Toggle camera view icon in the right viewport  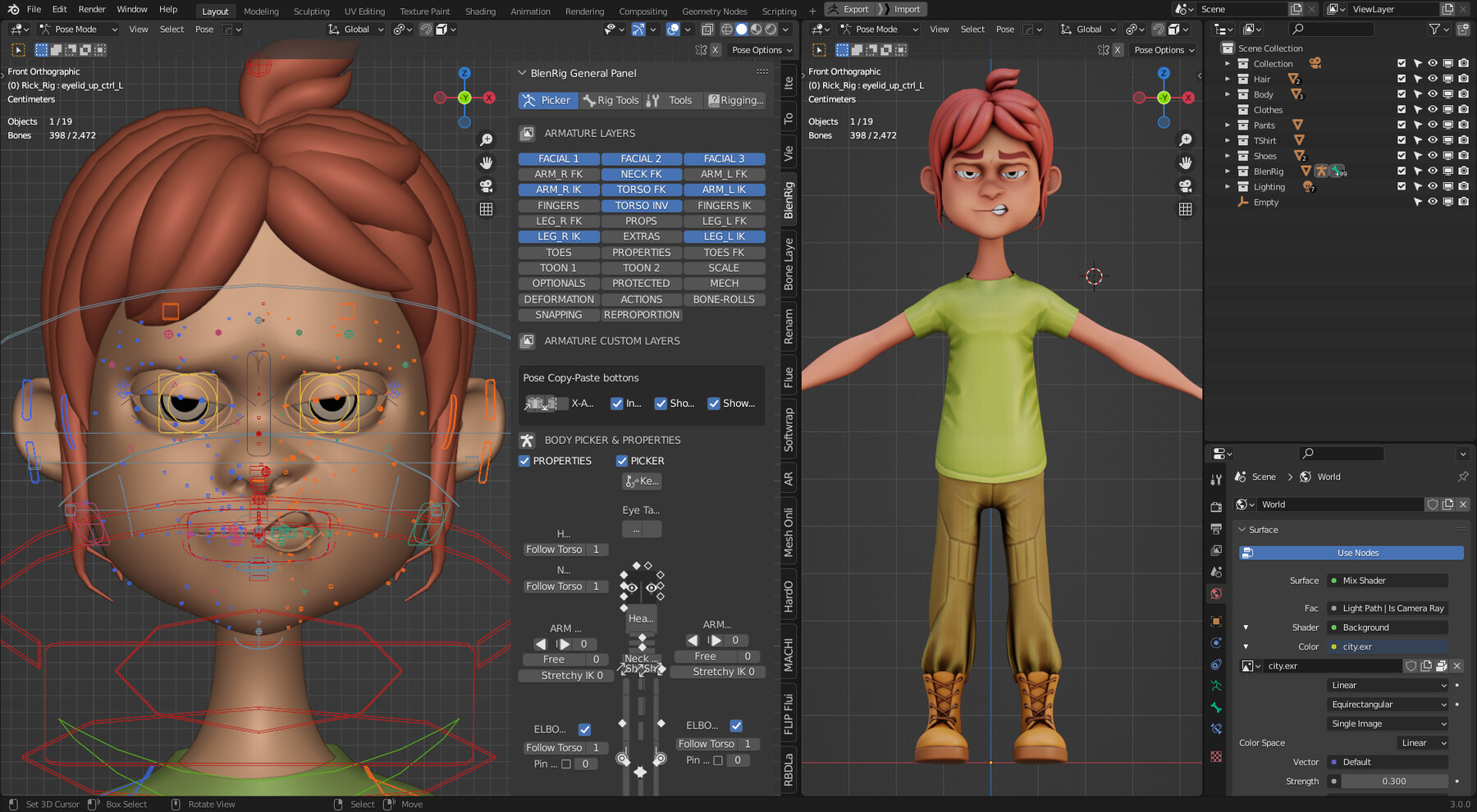pyautogui.click(x=1186, y=186)
